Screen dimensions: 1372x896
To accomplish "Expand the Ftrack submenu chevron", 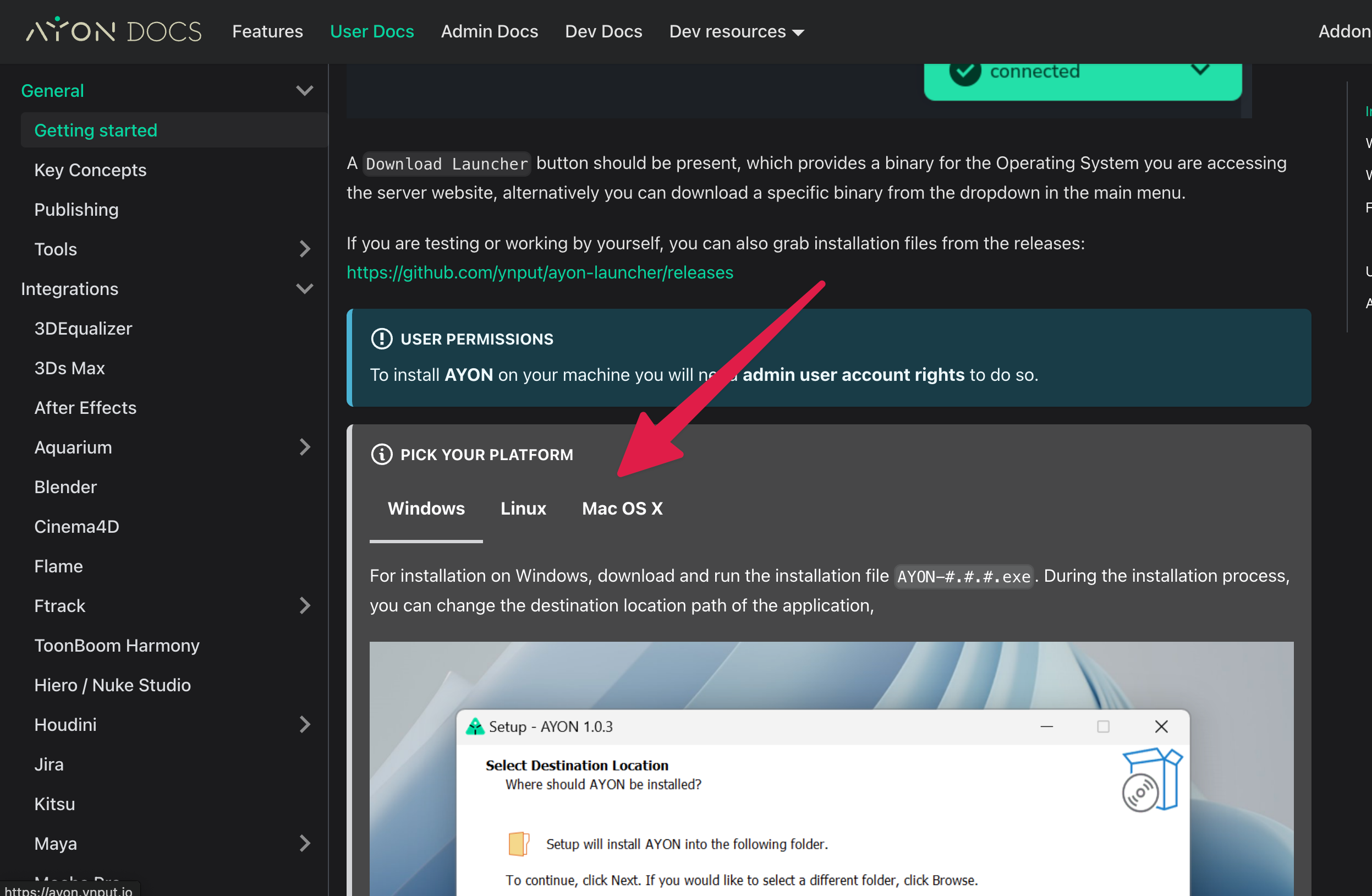I will pyautogui.click(x=304, y=606).
